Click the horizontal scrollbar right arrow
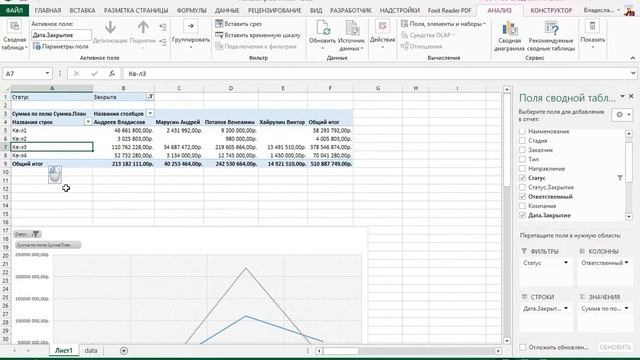Screen dimensions: 640x360 coord(498,351)
